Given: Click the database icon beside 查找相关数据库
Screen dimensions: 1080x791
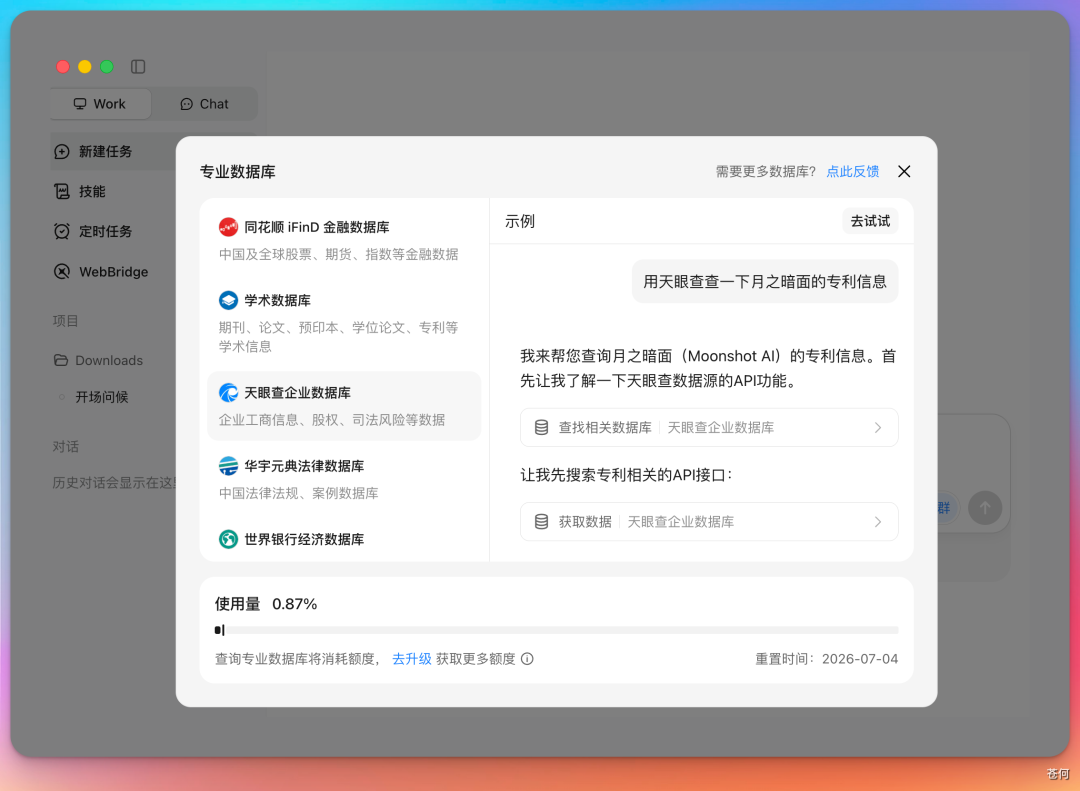Looking at the screenshot, I should point(541,427).
